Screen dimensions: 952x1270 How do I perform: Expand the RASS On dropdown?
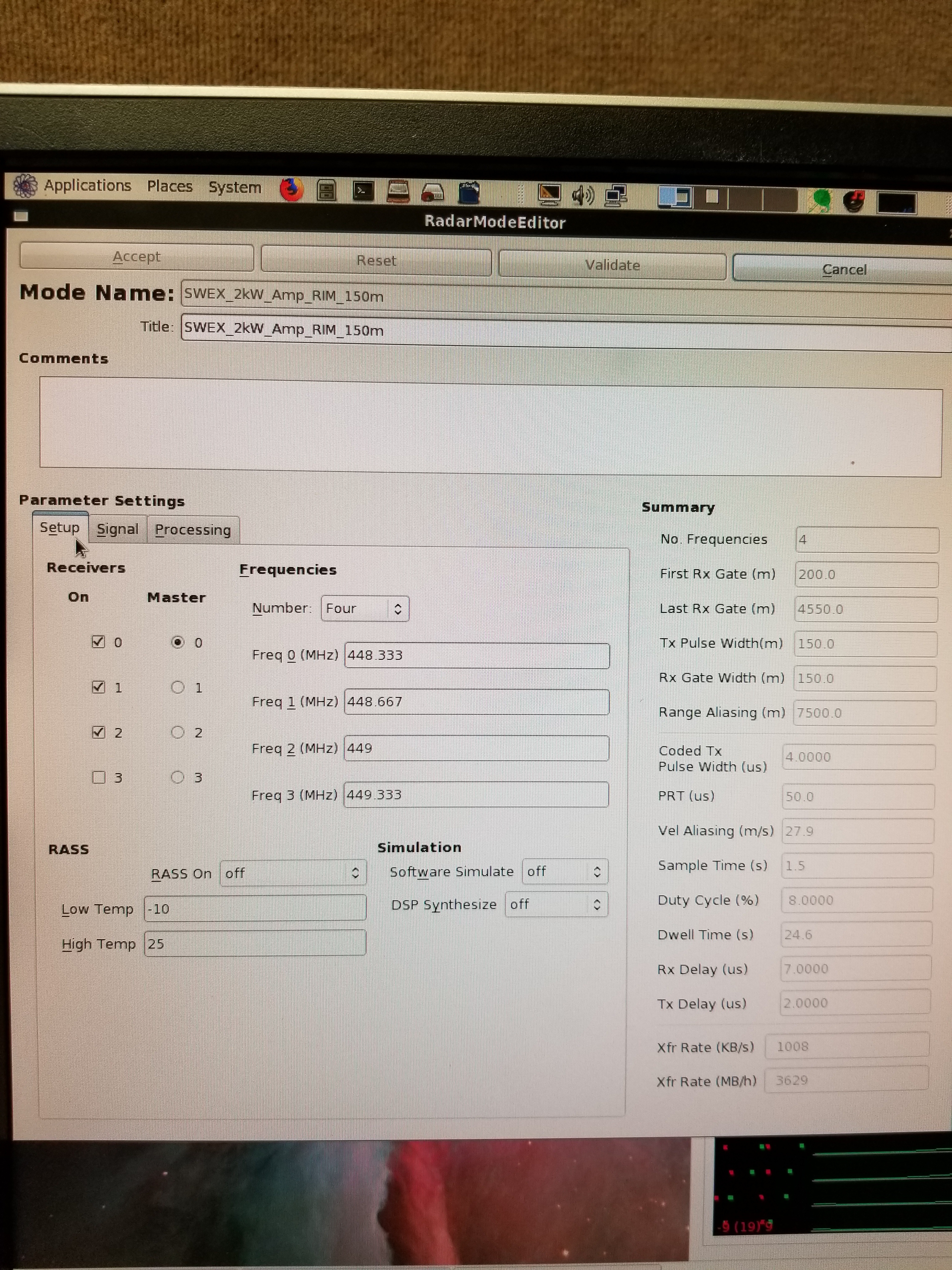pyautogui.click(x=293, y=873)
